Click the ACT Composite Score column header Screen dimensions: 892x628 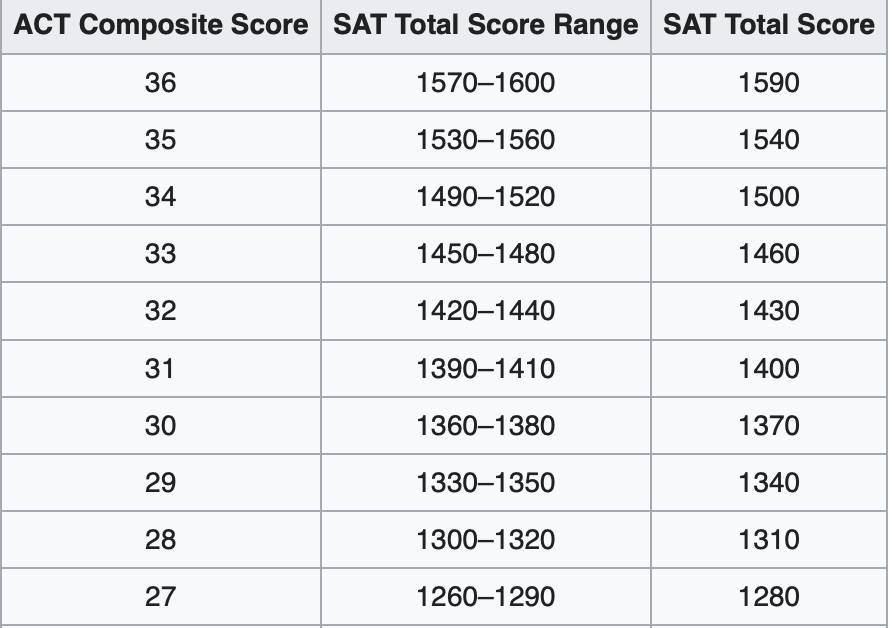pos(161,26)
